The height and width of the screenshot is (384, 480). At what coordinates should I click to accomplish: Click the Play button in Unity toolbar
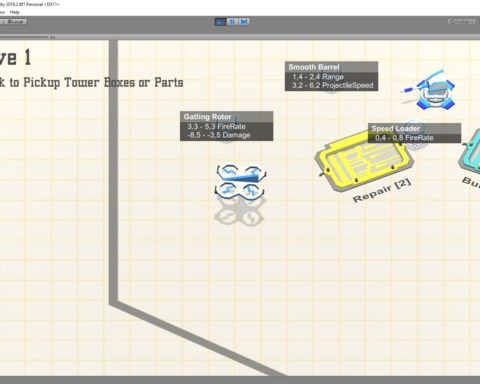click(220, 22)
